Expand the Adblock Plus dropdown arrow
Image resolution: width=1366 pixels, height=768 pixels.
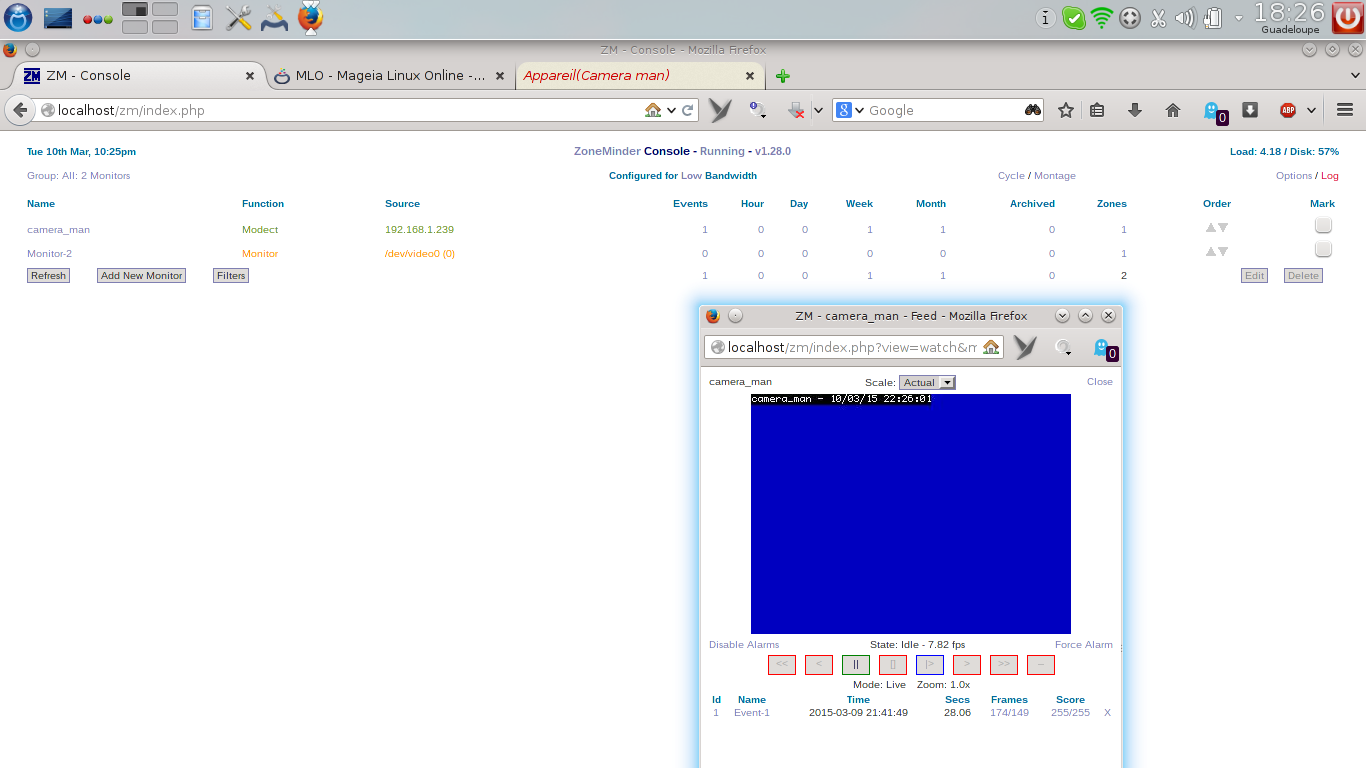click(1311, 110)
